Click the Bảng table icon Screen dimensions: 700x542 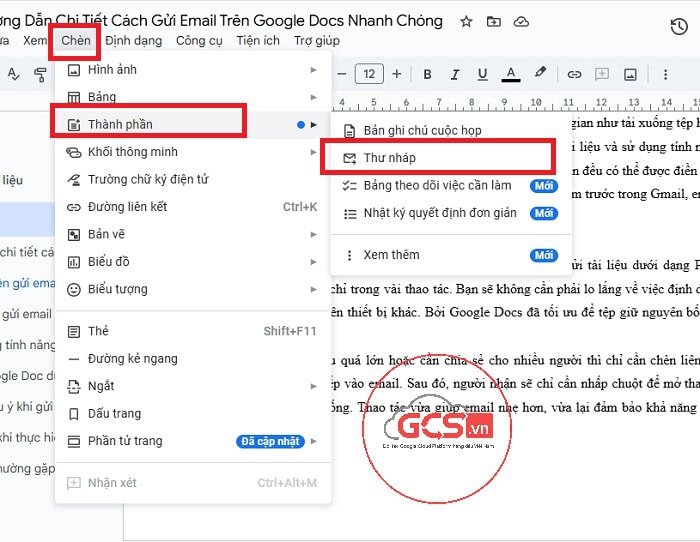(74, 97)
